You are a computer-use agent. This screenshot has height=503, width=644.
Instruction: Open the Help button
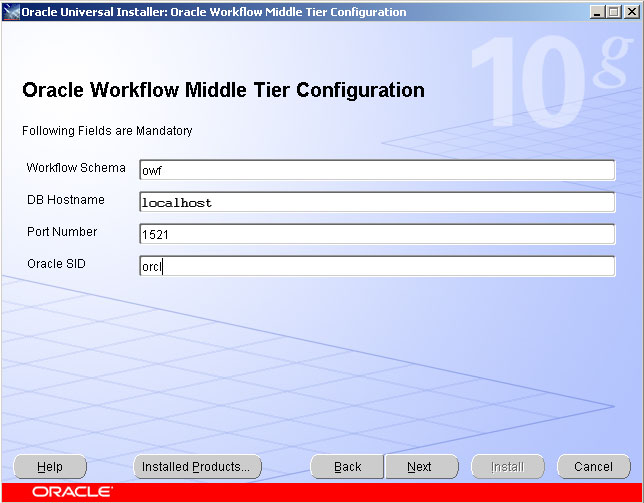(x=50, y=467)
